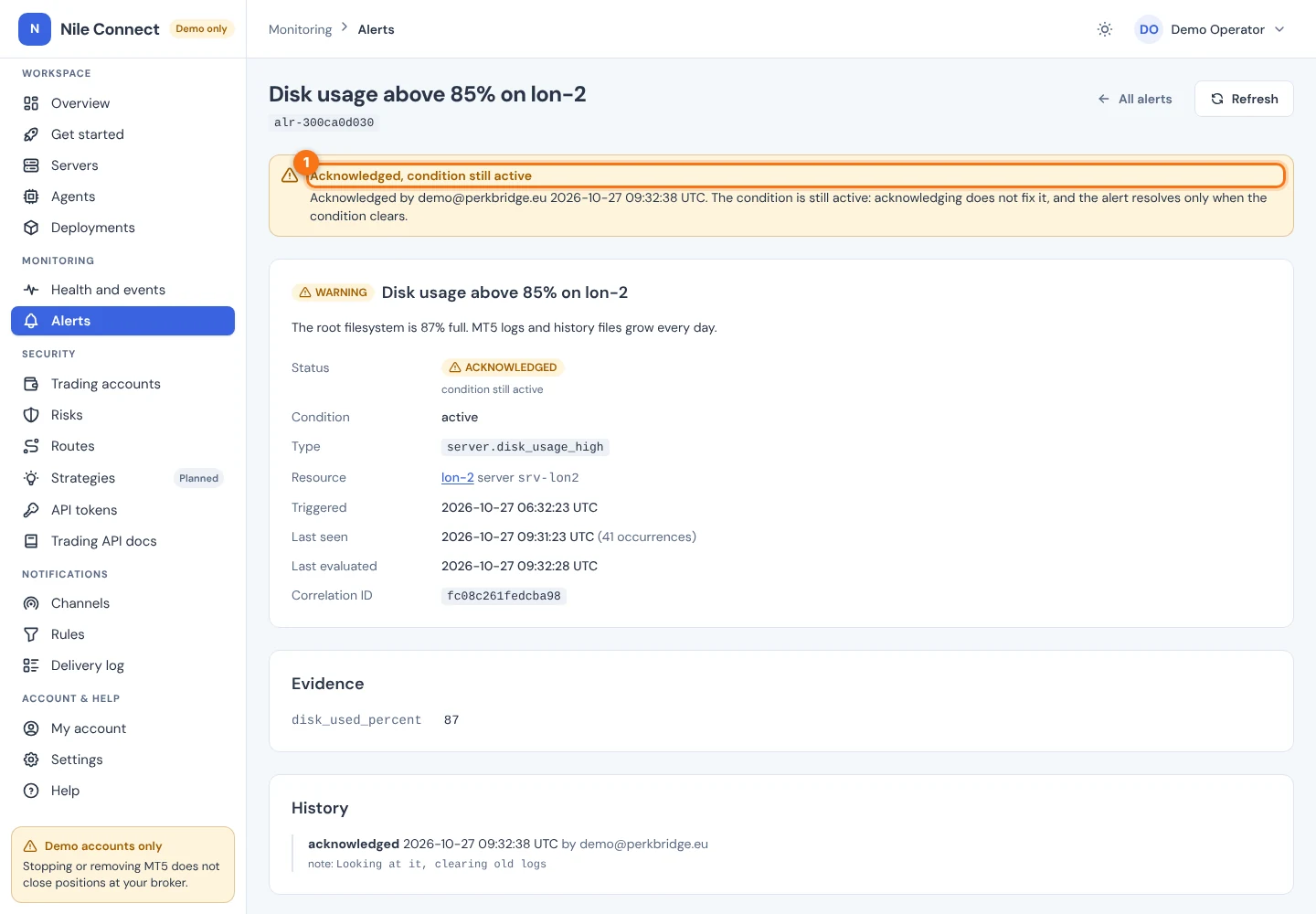Click the Servers rack icon
The image size is (1316, 914).
click(31, 165)
